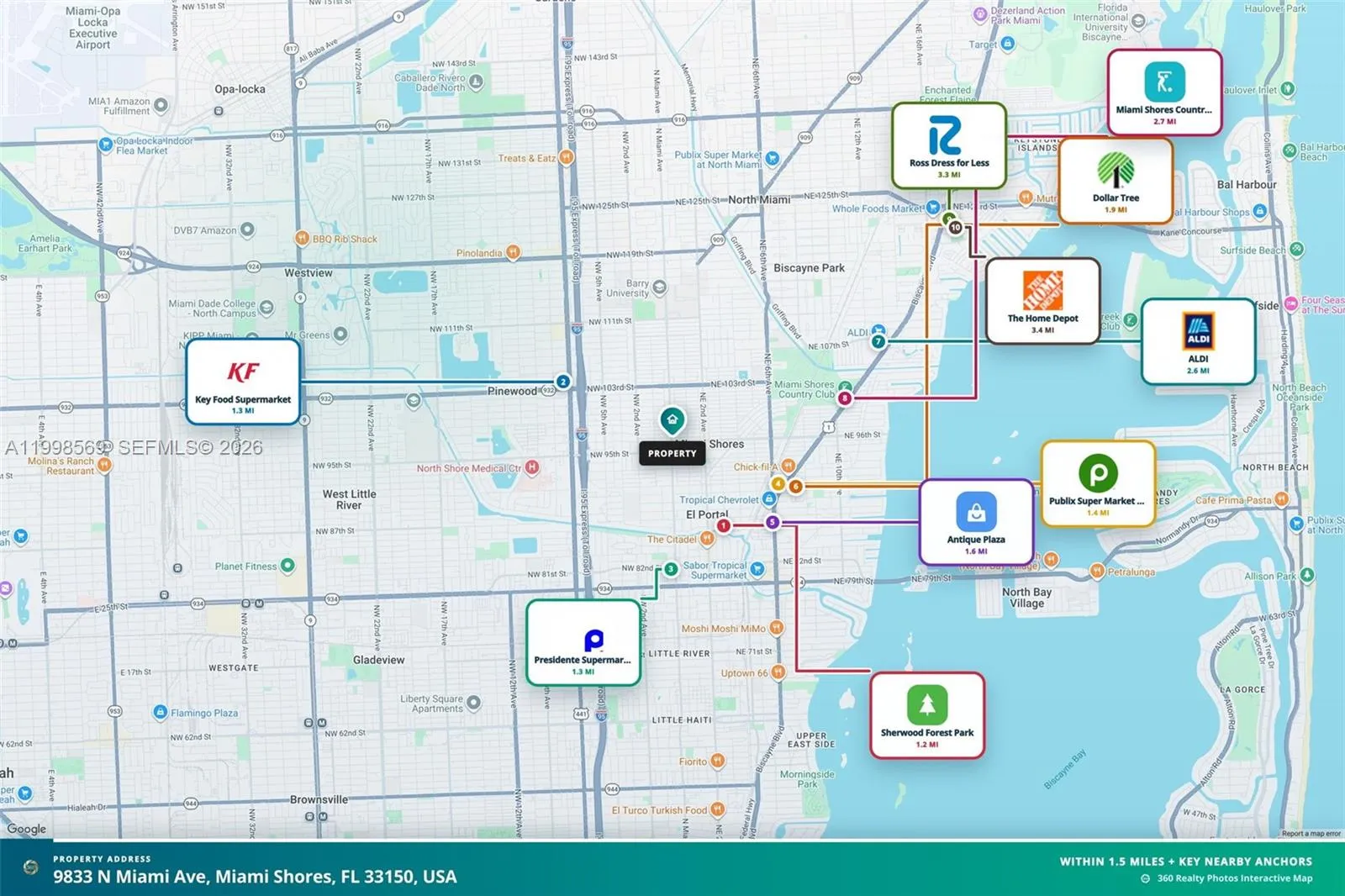Click the Uptown 66 restaurant pin
Screen dimensions: 1345x896
click(x=778, y=672)
